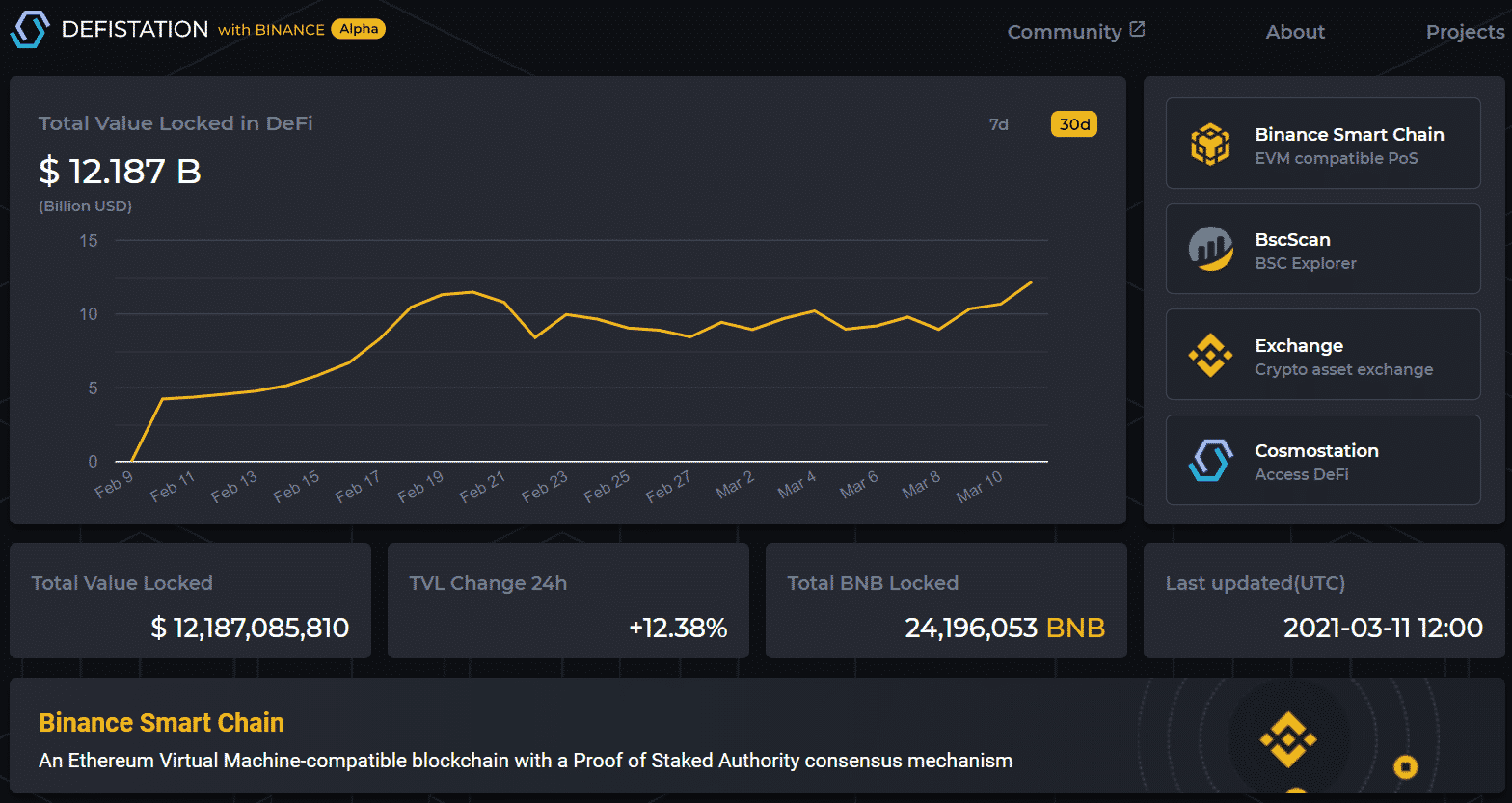Click the Total Value Locked in DeFi title

[x=175, y=123]
